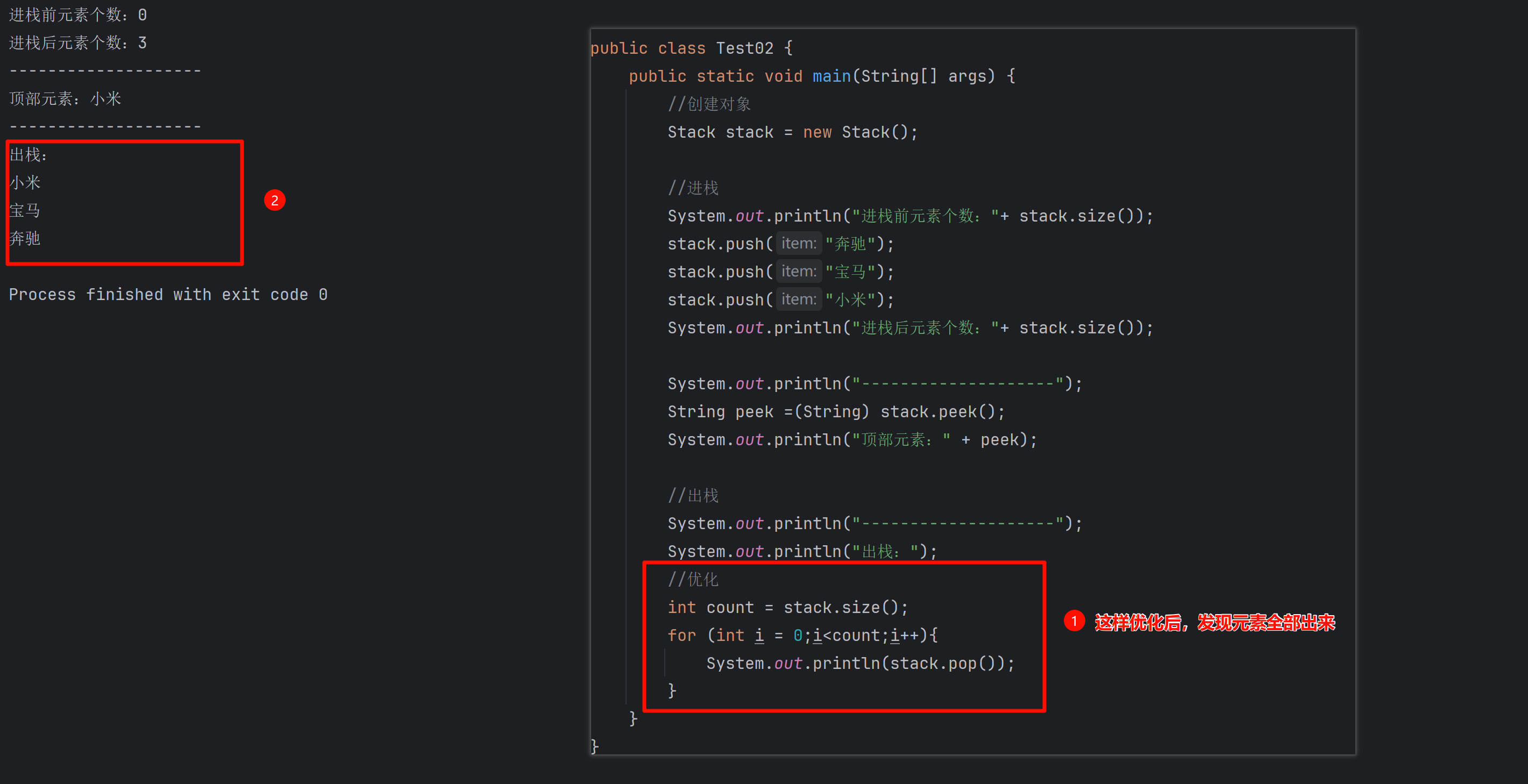Click the main method name
The width and height of the screenshot is (1528, 784).
coord(831,76)
